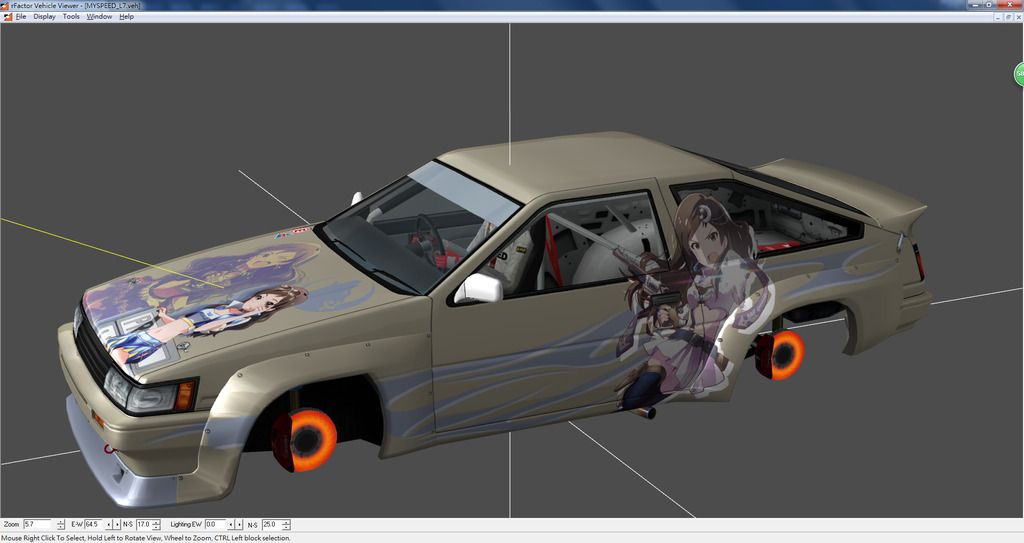The height and width of the screenshot is (543, 1024).
Task: Close the inner MYSPEED_L7.veh document window
Action: (x=1019, y=18)
